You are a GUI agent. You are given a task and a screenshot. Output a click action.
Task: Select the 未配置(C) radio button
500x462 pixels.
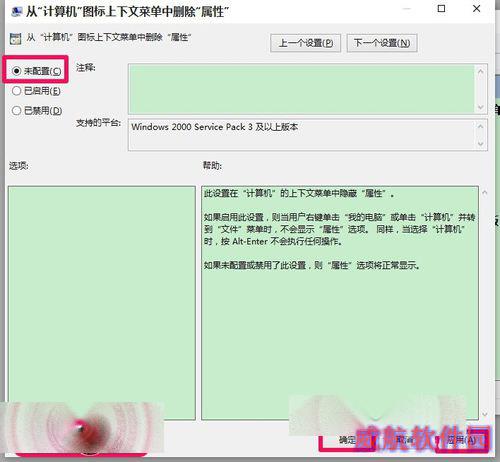(36, 71)
